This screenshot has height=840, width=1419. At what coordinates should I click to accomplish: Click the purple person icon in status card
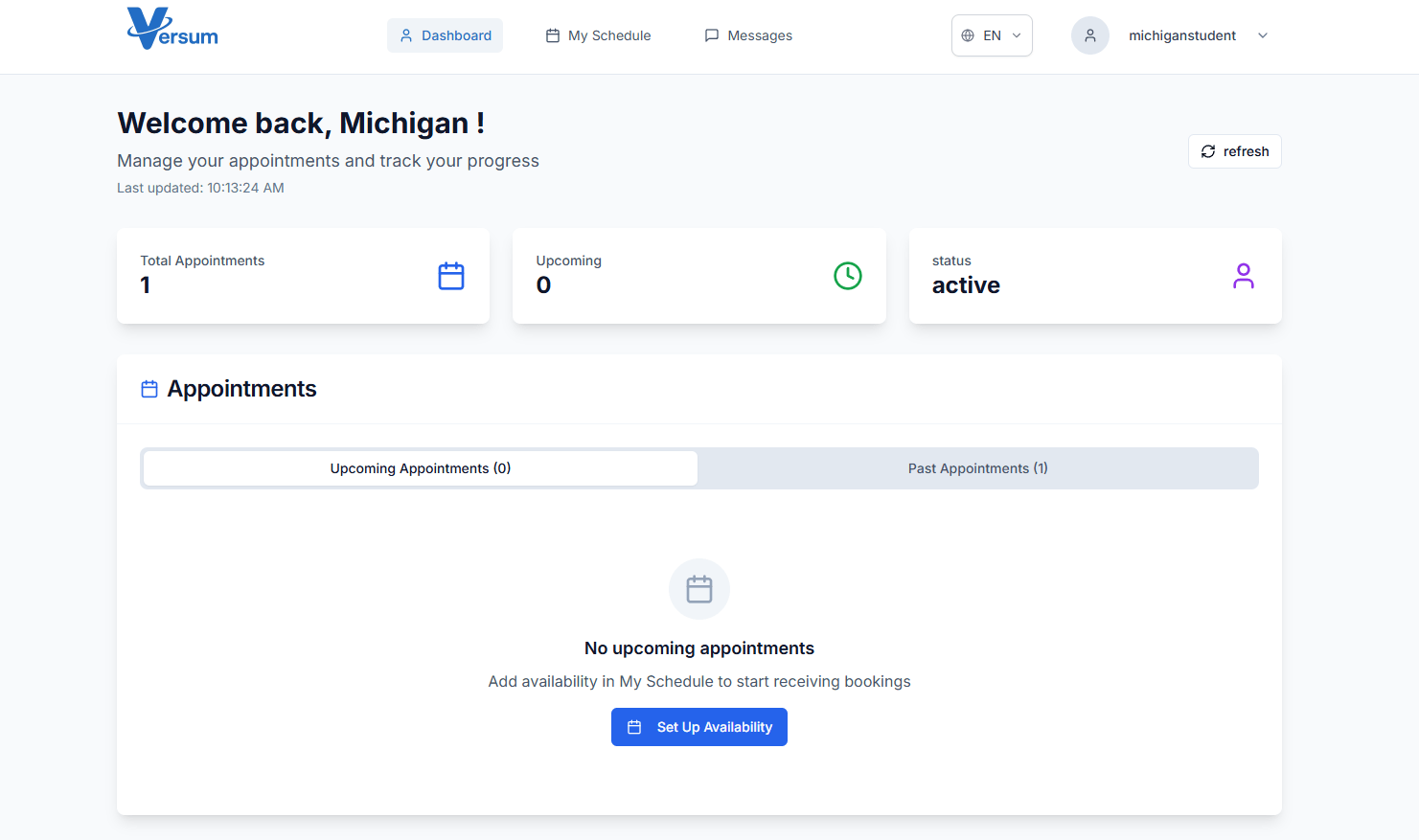click(x=1244, y=276)
